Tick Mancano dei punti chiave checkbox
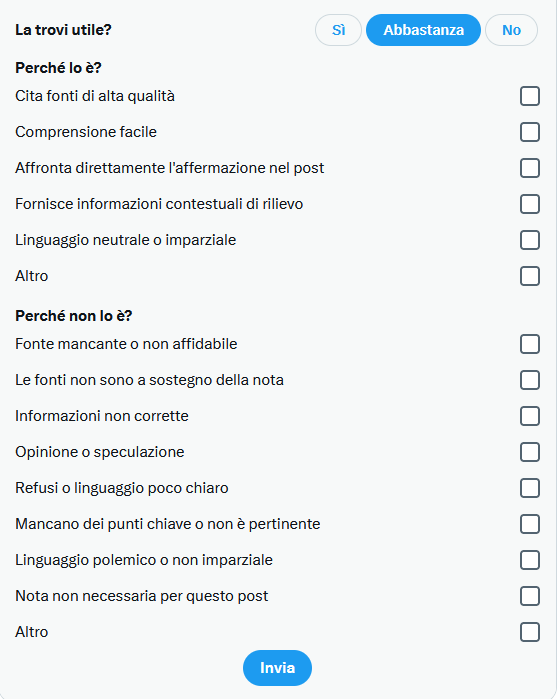557x699 pixels. pyautogui.click(x=530, y=524)
